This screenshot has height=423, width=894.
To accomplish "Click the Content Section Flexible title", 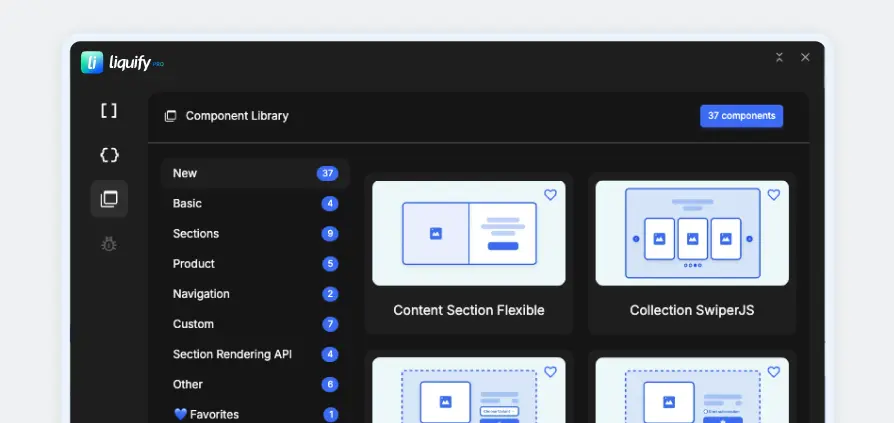I will (x=469, y=310).
